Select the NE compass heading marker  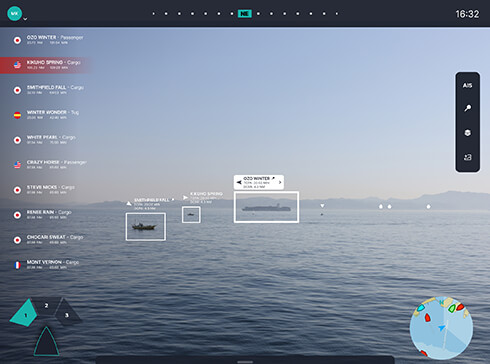[245, 14]
